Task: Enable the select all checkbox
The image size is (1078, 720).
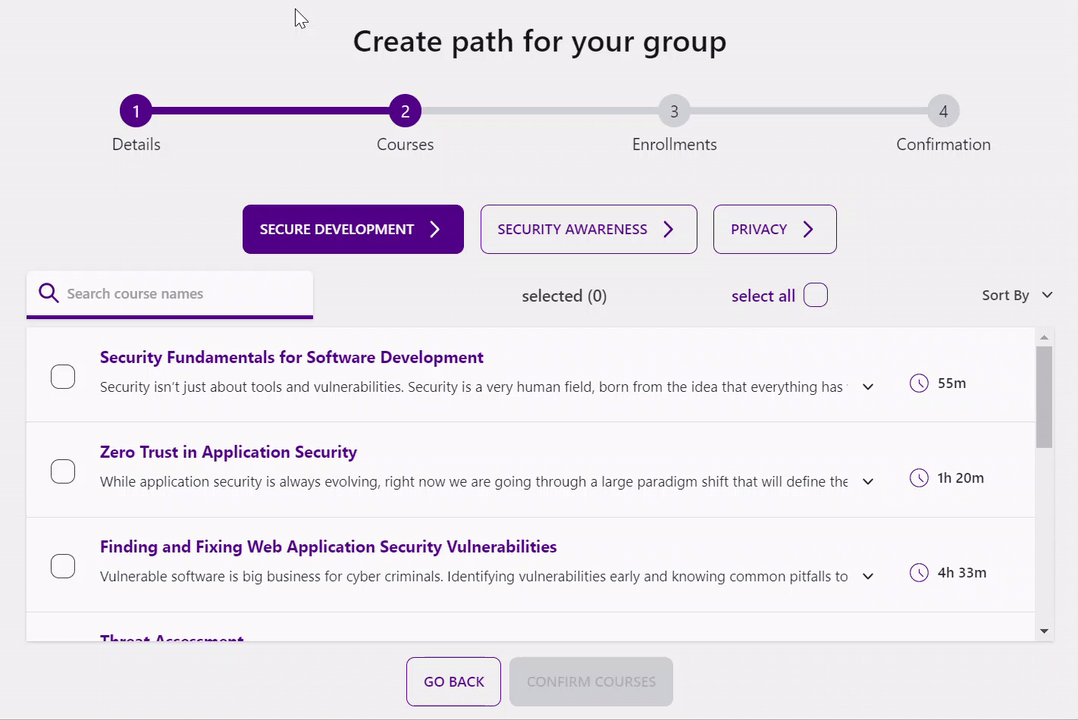Action: point(815,294)
